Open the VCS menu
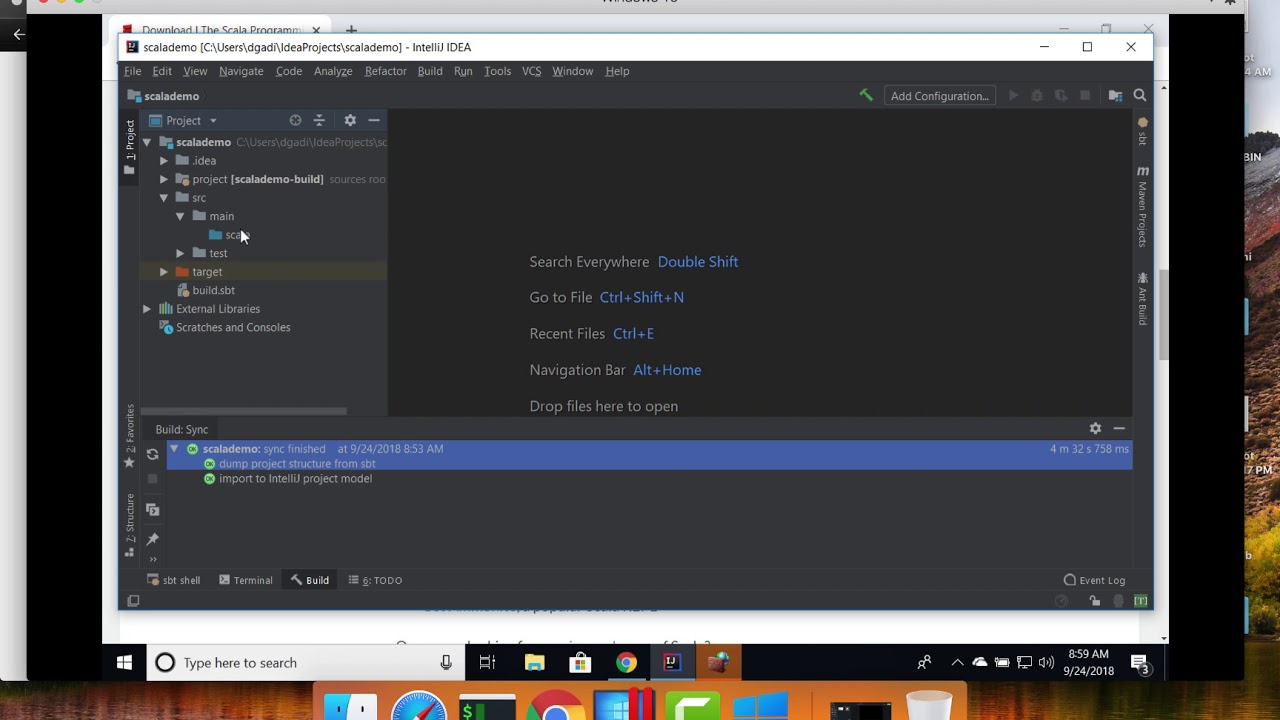Screen dimensions: 1280x720 click(531, 71)
